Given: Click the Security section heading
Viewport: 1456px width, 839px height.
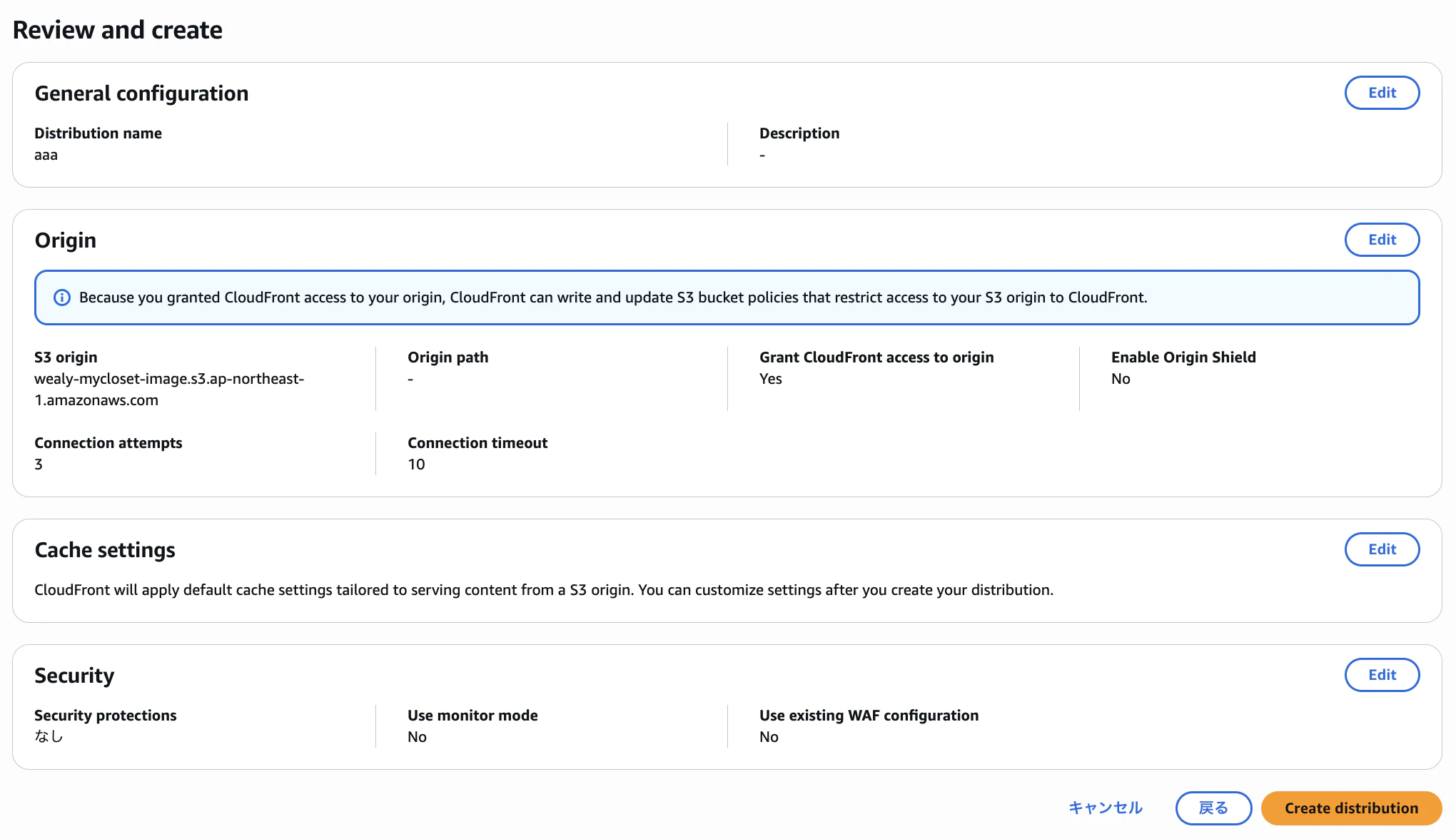Looking at the screenshot, I should coord(74,676).
